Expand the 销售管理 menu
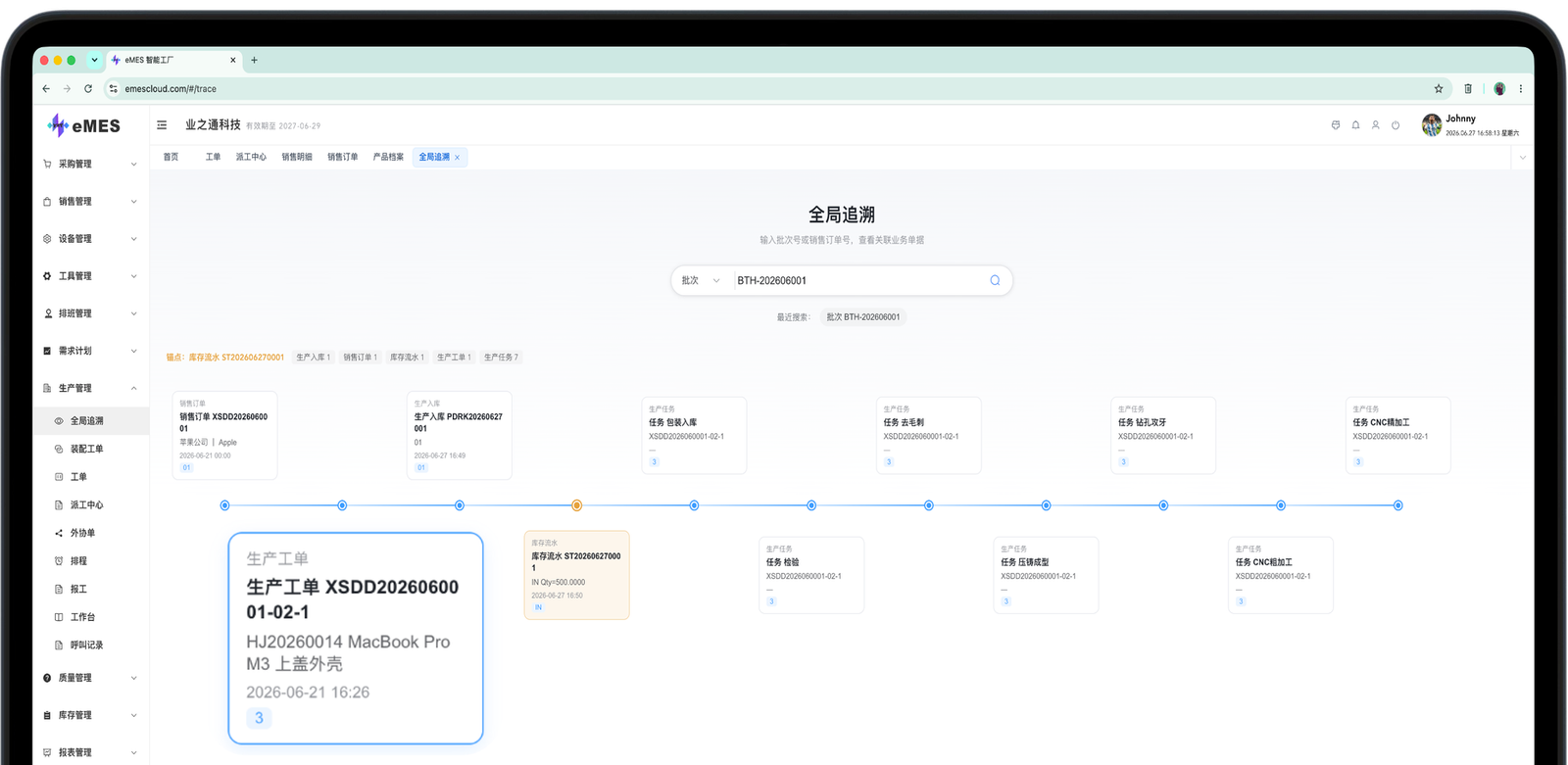1568x765 pixels. tap(91, 201)
